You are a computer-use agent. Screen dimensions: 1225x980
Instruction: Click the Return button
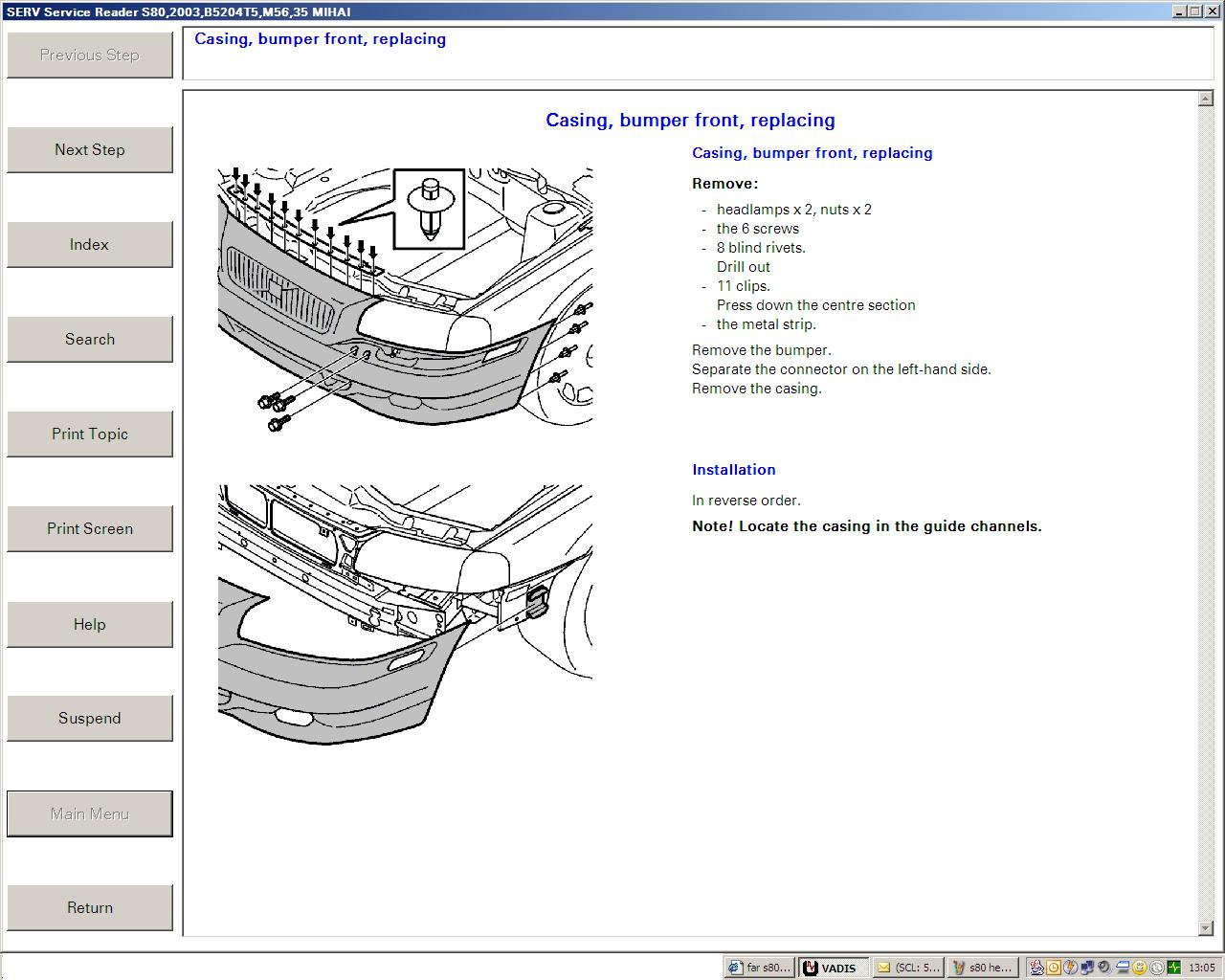pos(90,908)
